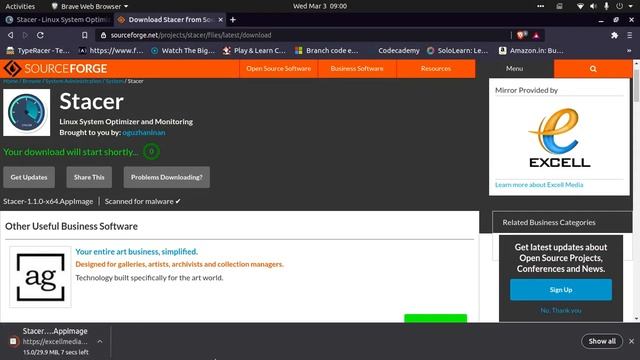Viewport: 640px width, 360px height.
Task: Reload the page with the refresh icon
Action: pyautogui.click(x=40, y=35)
